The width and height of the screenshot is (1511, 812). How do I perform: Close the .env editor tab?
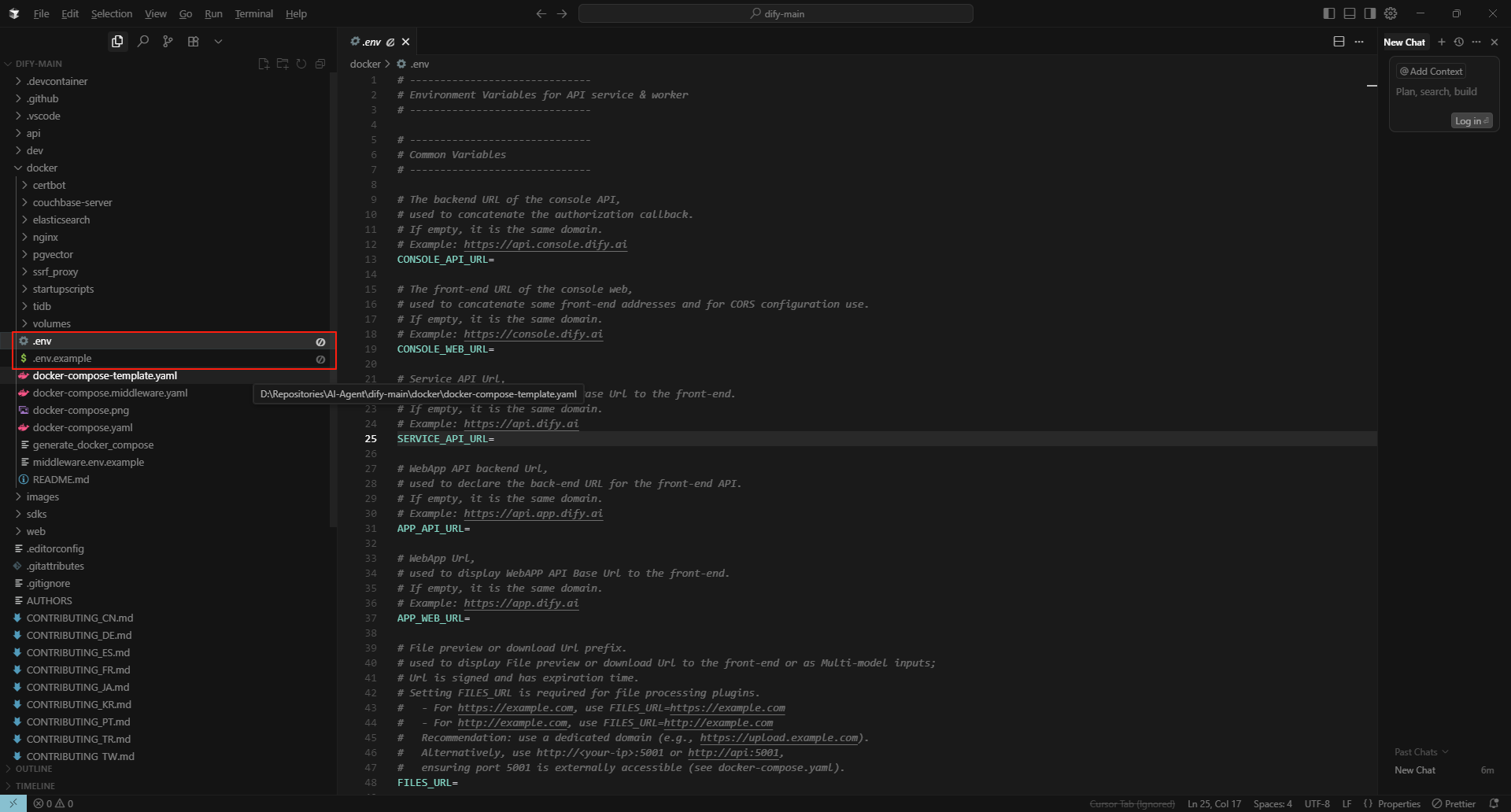tap(405, 42)
